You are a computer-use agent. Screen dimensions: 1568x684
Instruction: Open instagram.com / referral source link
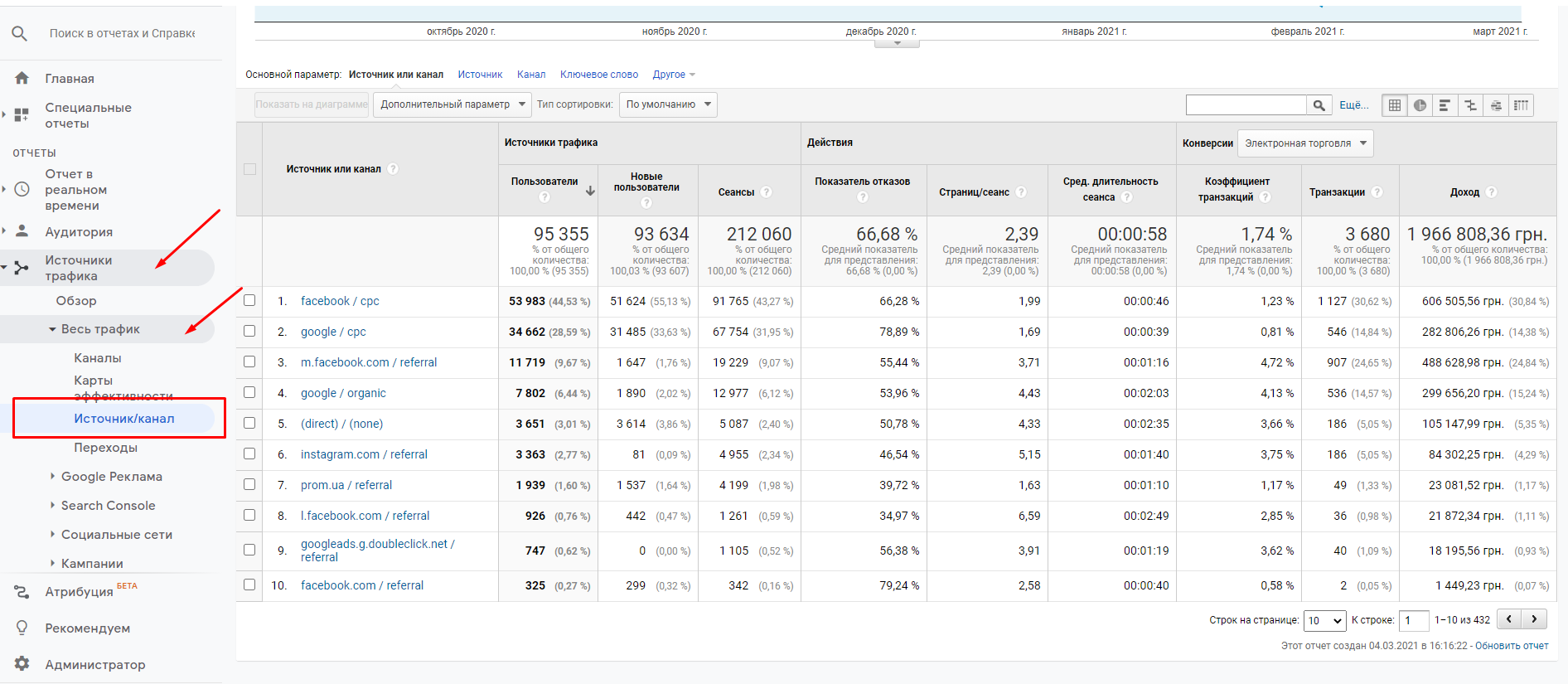pyautogui.click(x=364, y=454)
